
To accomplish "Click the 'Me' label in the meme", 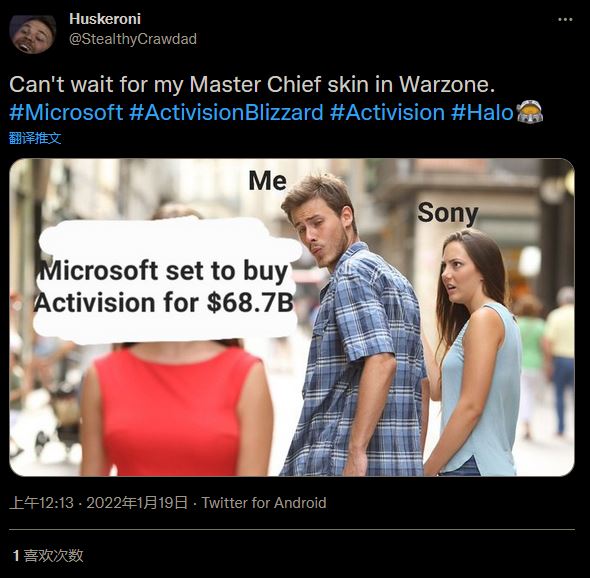I will pos(268,181).
